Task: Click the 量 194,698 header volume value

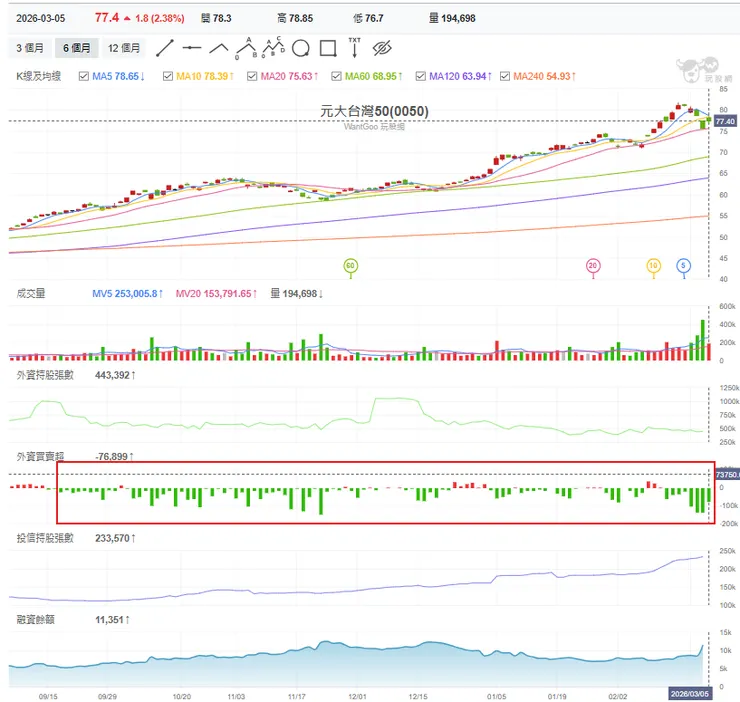Action: point(452,18)
